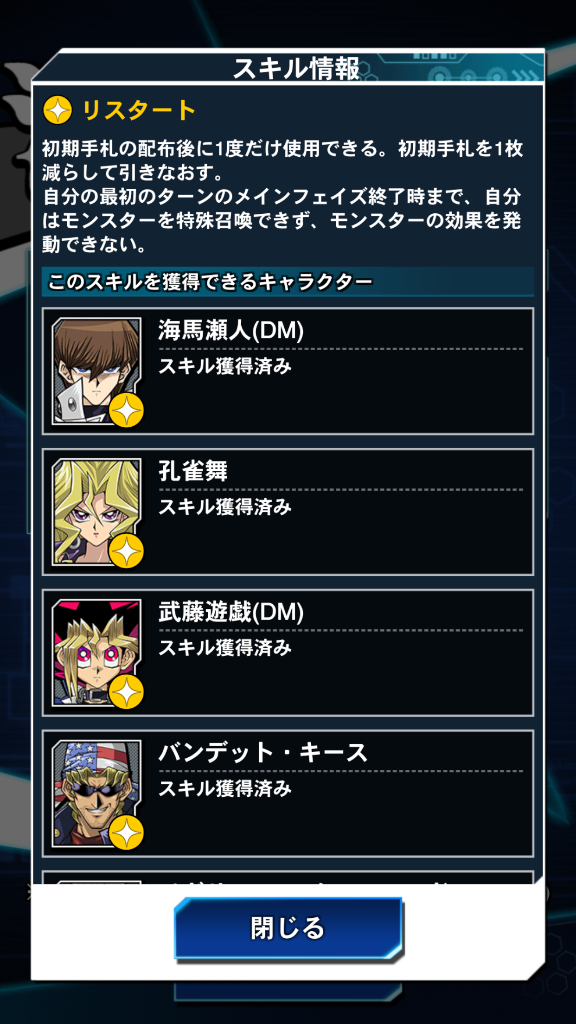
Task: Tap the gold skill badge on Yugi's portrait
Action: (x=126, y=692)
